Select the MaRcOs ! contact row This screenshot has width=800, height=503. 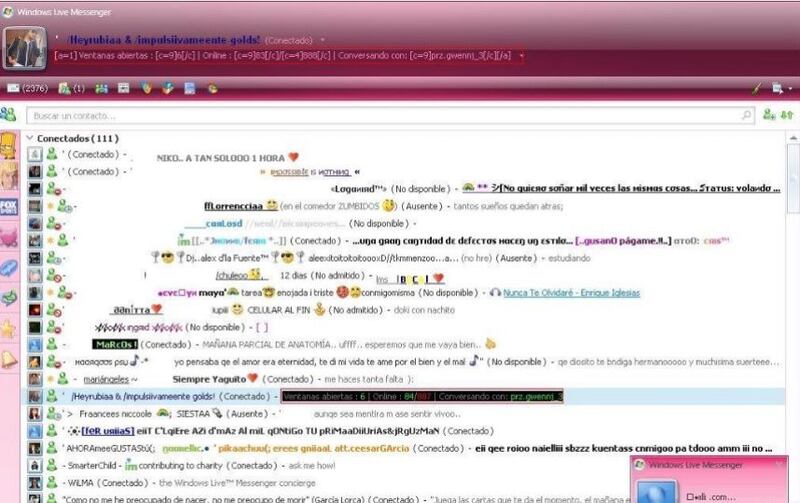(406, 344)
